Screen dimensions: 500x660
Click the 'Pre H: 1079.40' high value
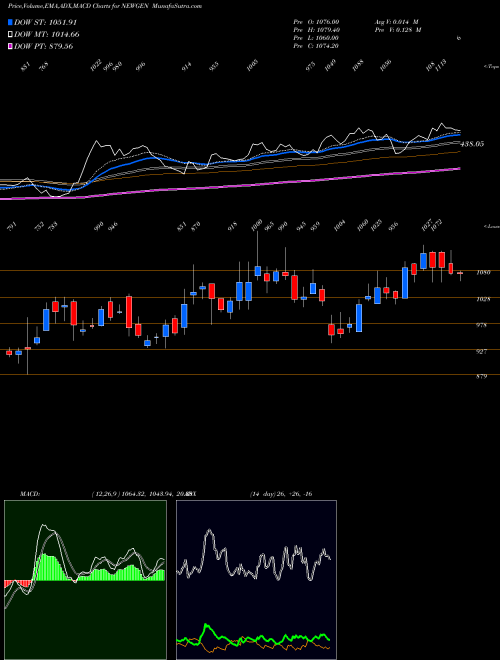tap(316, 30)
